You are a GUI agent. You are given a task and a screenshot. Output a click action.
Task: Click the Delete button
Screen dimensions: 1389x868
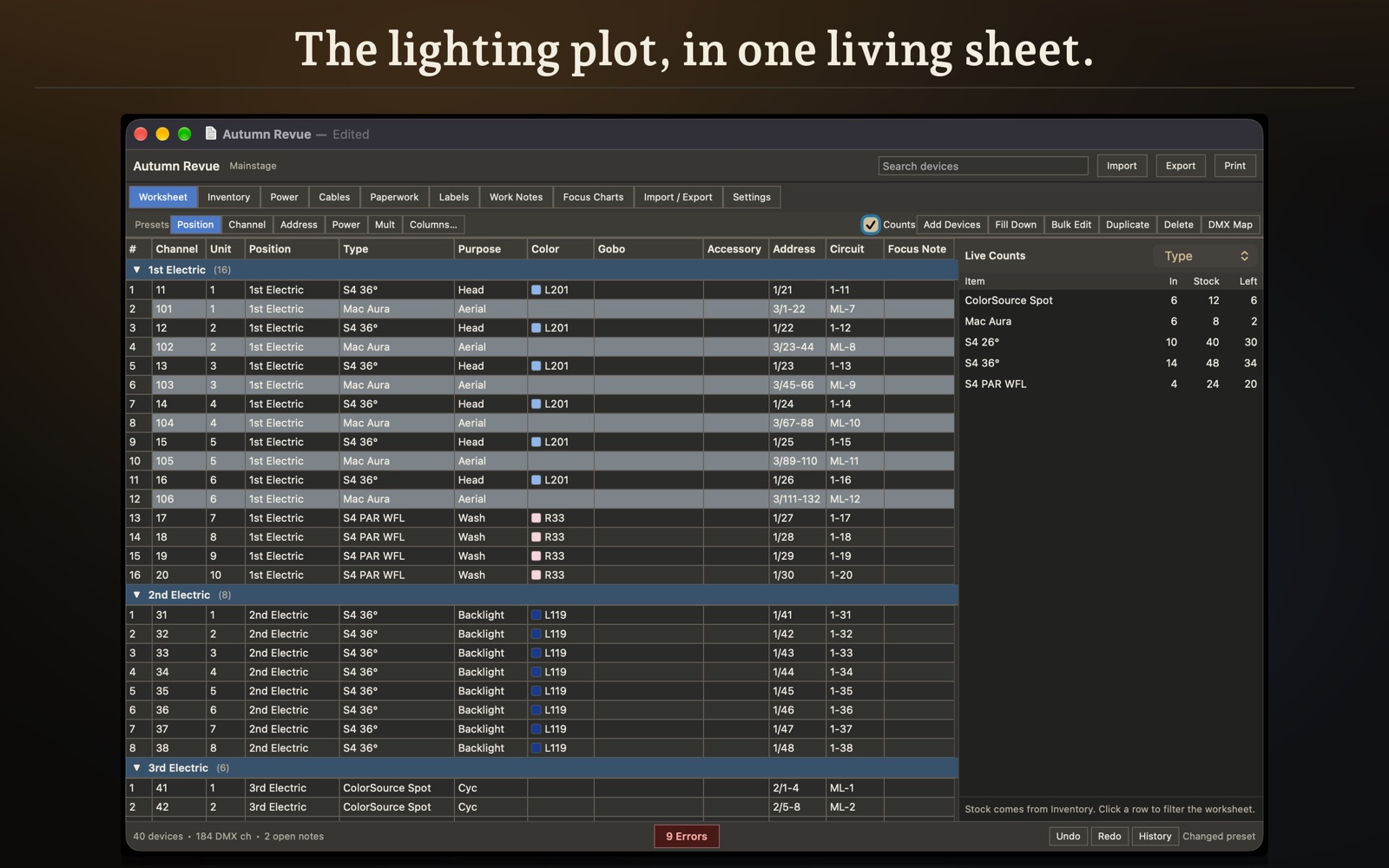[x=1179, y=225]
